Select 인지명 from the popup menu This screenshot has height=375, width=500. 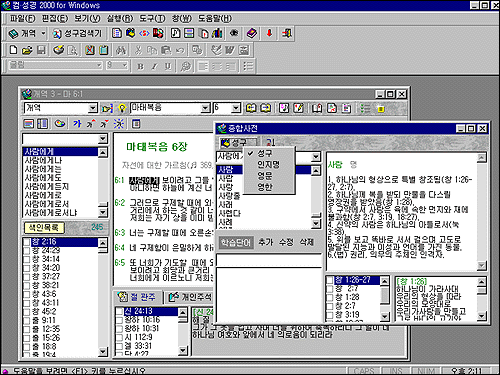(269, 164)
